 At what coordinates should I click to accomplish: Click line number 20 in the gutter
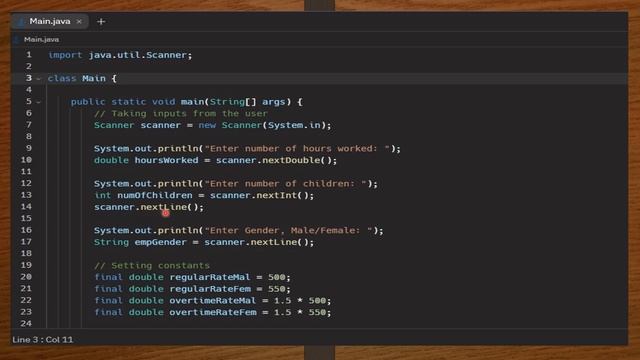(26, 277)
